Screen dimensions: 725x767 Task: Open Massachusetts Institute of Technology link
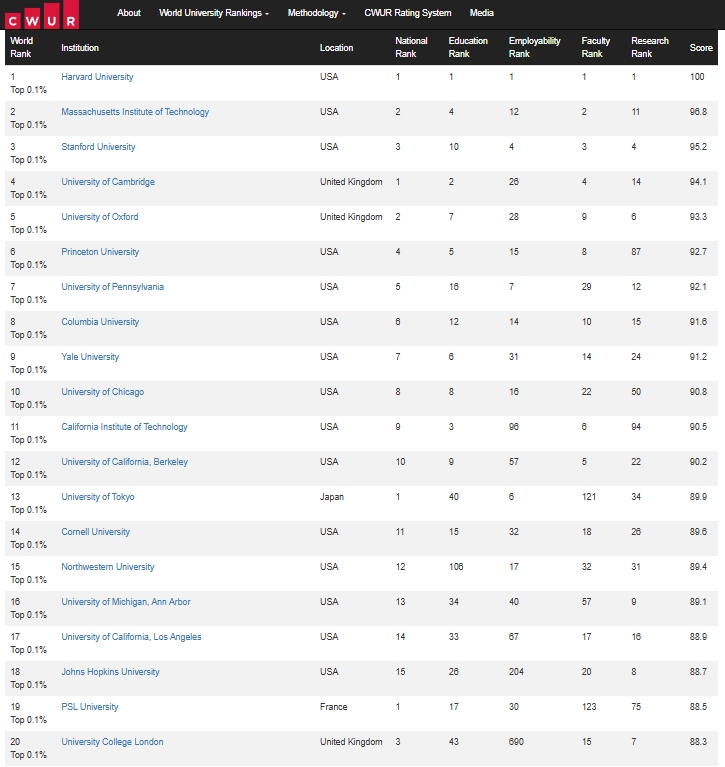pyautogui.click(x=135, y=112)
